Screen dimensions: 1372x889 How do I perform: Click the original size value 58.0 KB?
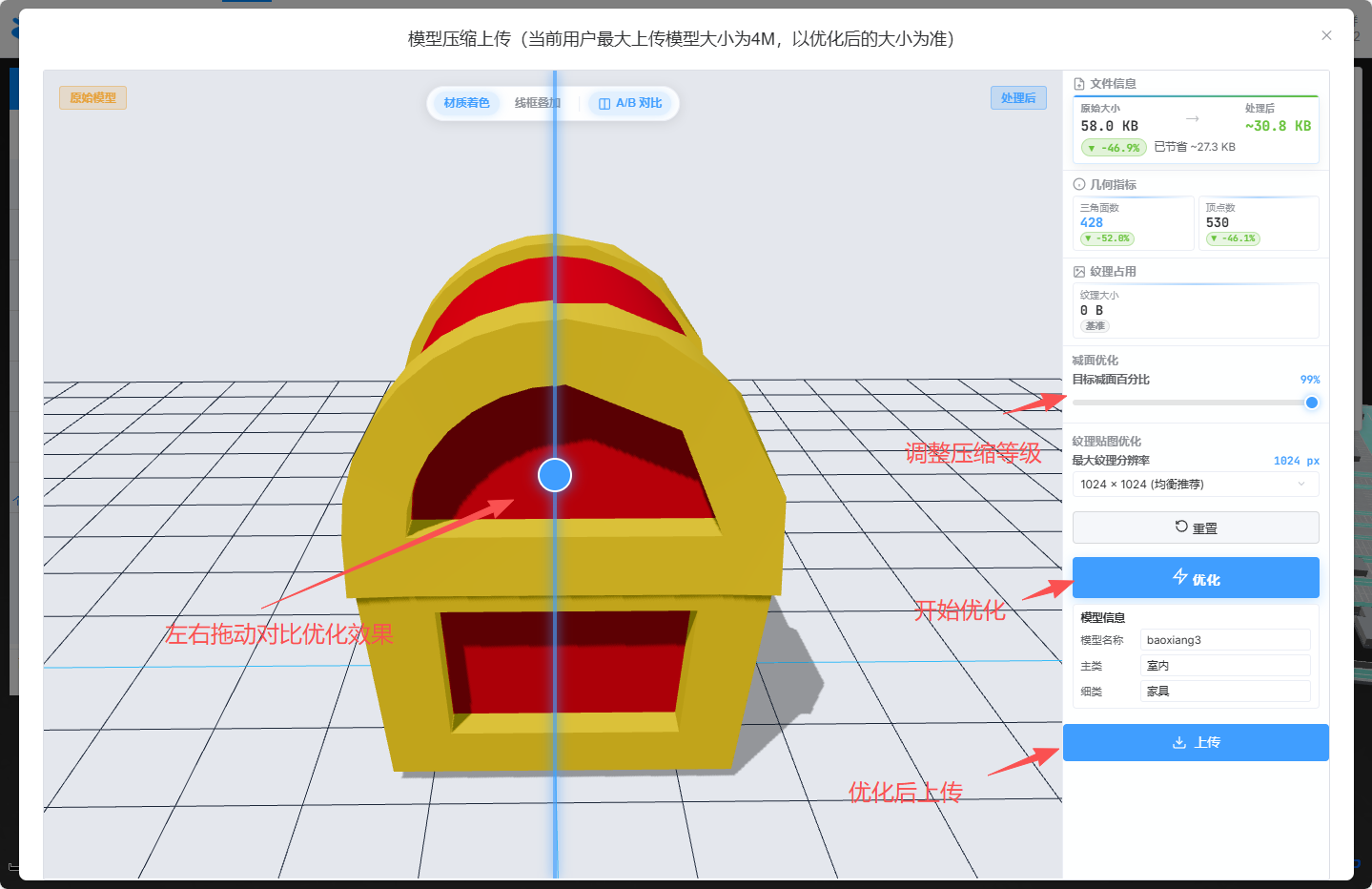tap(1110, 126)
